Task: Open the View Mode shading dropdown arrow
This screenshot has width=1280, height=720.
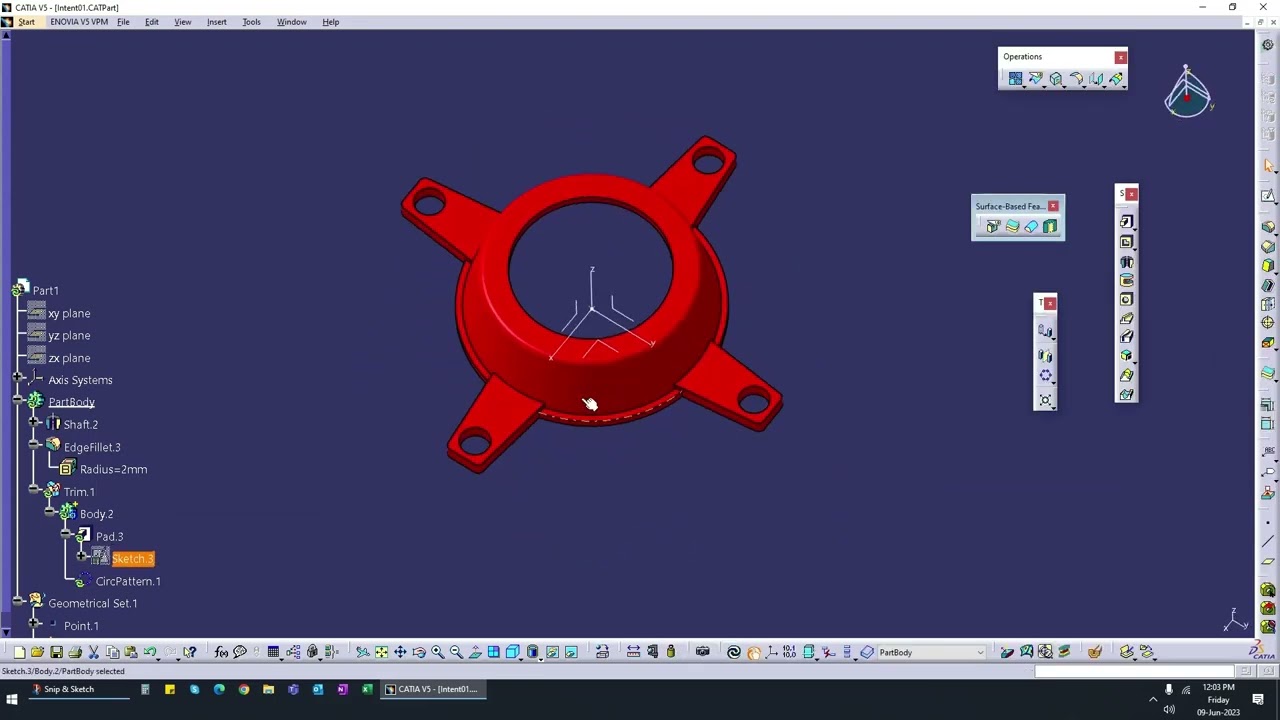Action: coord(541,659)
